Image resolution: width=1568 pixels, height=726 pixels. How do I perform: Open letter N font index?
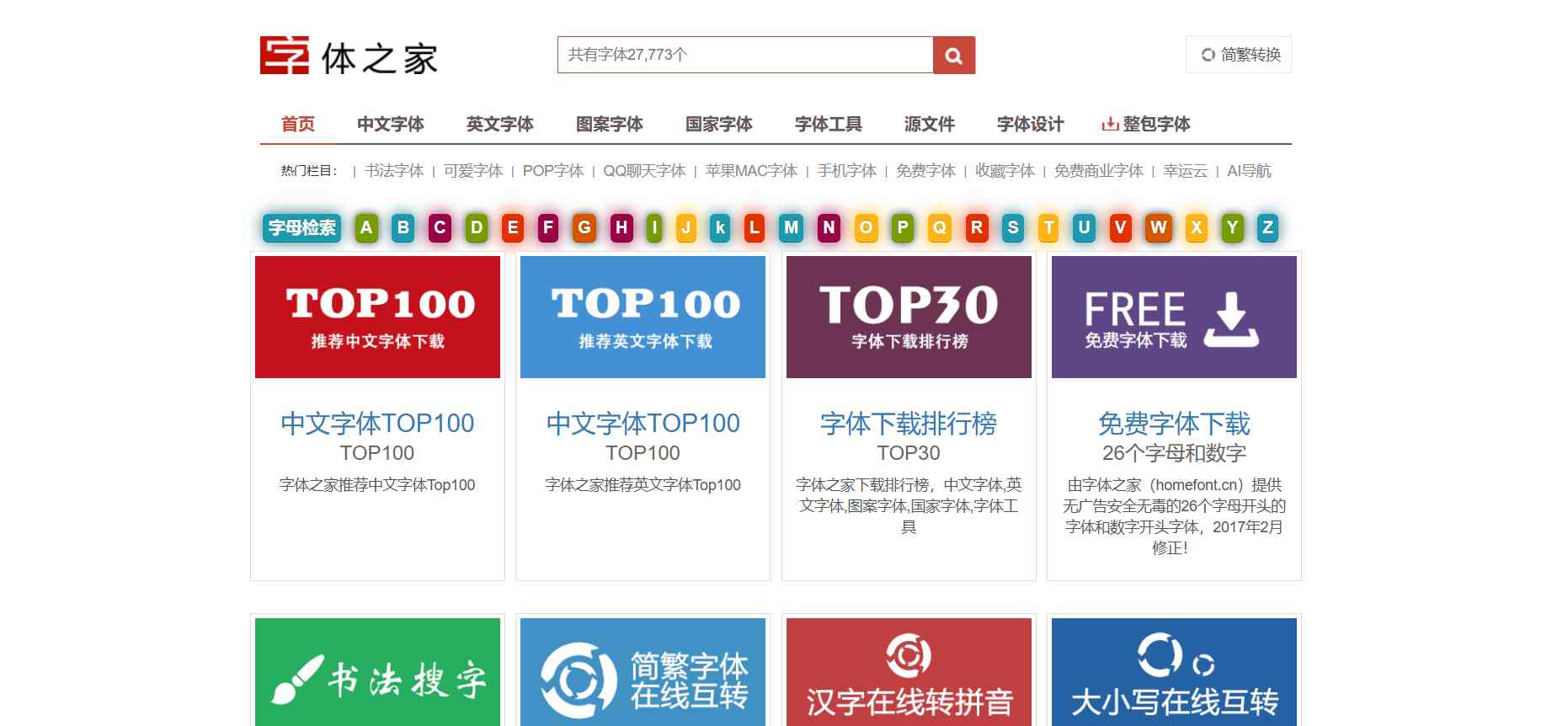coord(829,227)
